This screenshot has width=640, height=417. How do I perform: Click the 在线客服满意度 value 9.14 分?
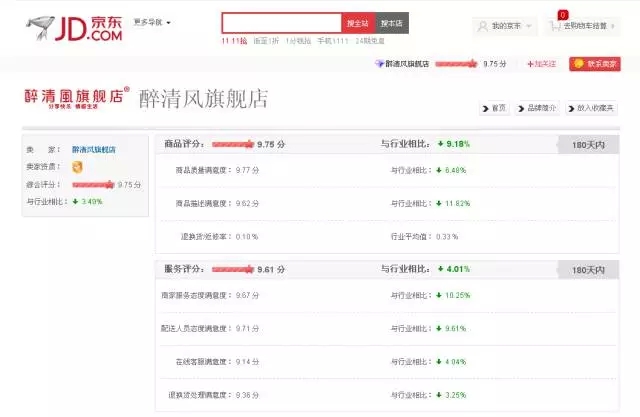(247, 362)
